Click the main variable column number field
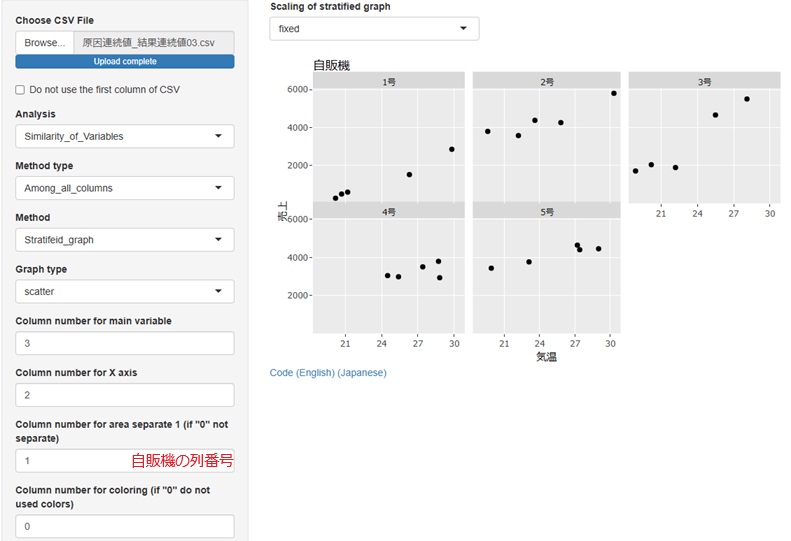Image resolution: width=791 pixels, height=541 pixels. click(125, 343)
